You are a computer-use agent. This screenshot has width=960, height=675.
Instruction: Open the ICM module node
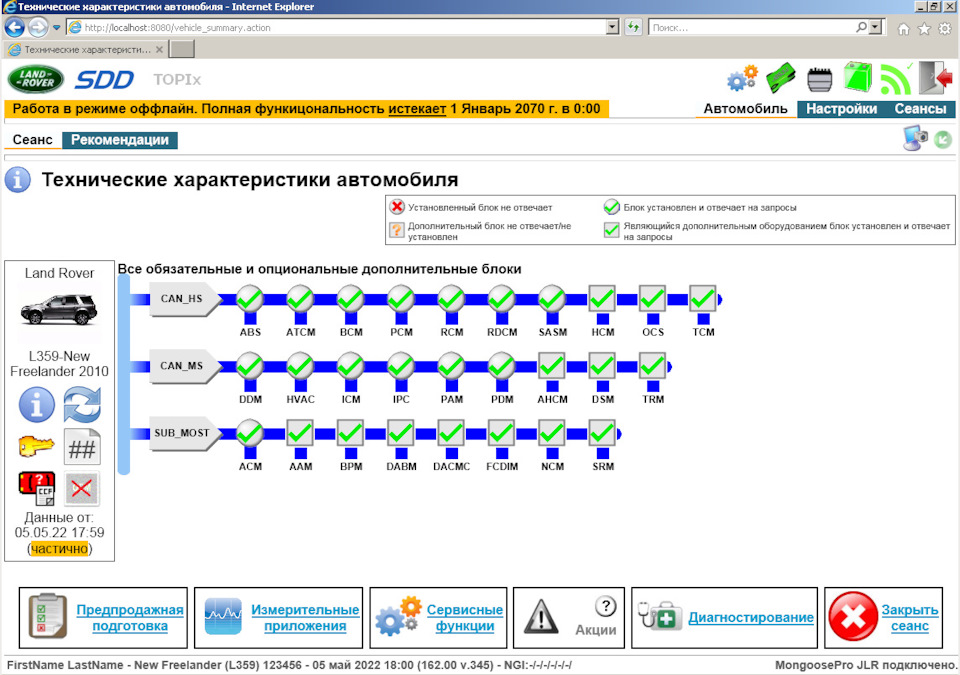tap(351, 366)
